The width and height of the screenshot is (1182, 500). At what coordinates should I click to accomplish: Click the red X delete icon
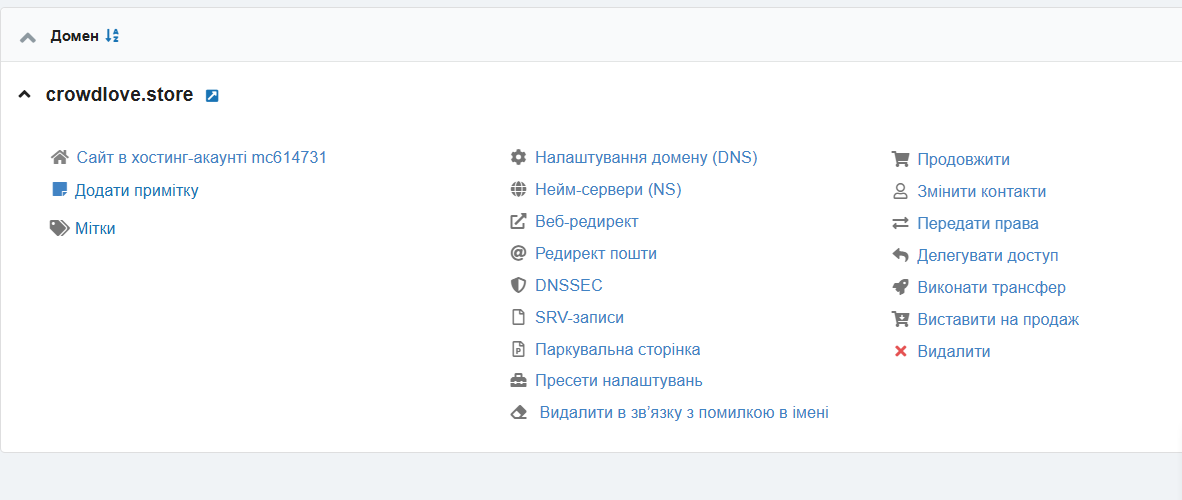click(x=900, y=351)
